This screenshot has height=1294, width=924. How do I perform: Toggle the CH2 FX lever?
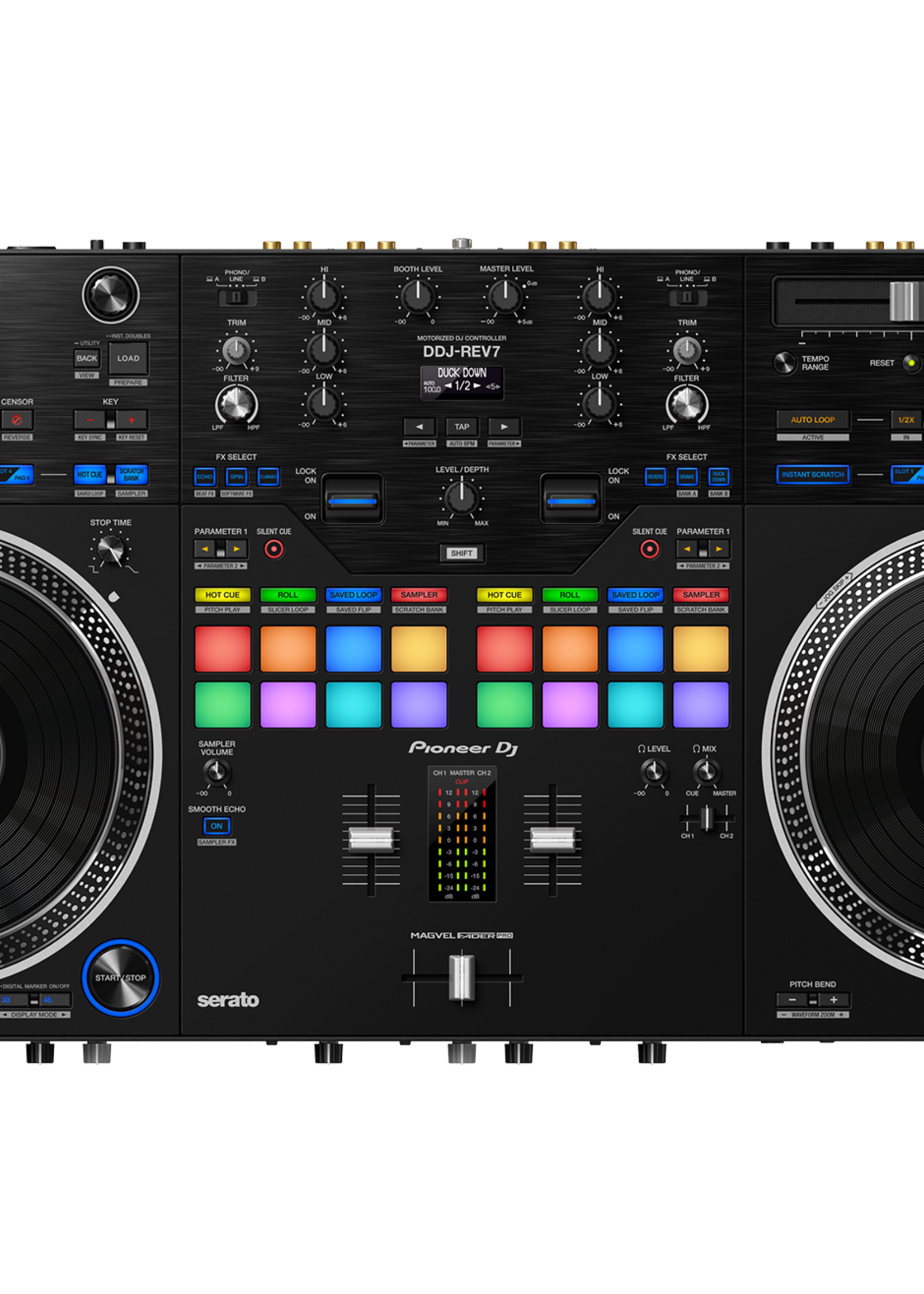(x=571, y=500)
